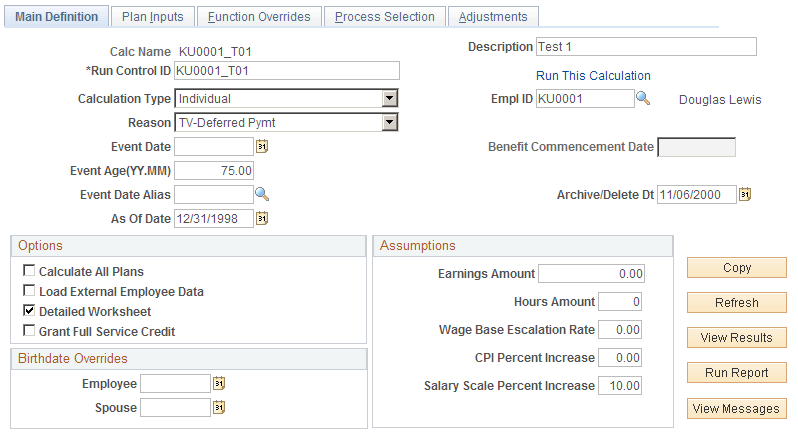Screen dimensions: 798x433
Task: Uncheck the Detailed Worksheet option
Action: (x=30, y=310)
